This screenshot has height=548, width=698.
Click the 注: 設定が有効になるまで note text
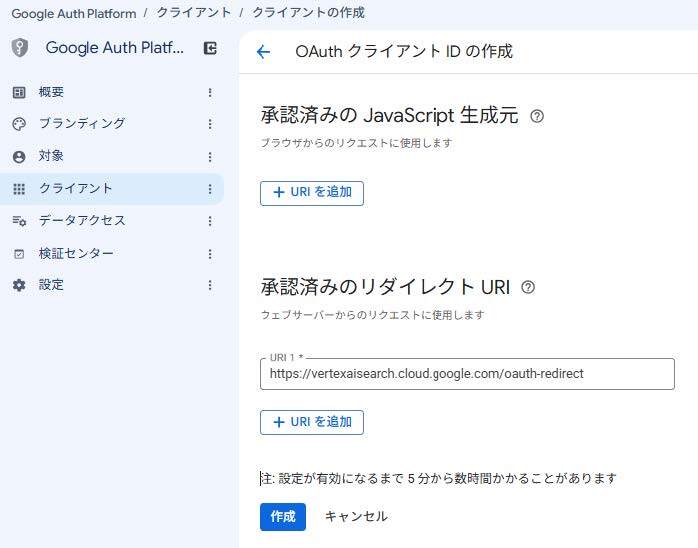point(438,479)
